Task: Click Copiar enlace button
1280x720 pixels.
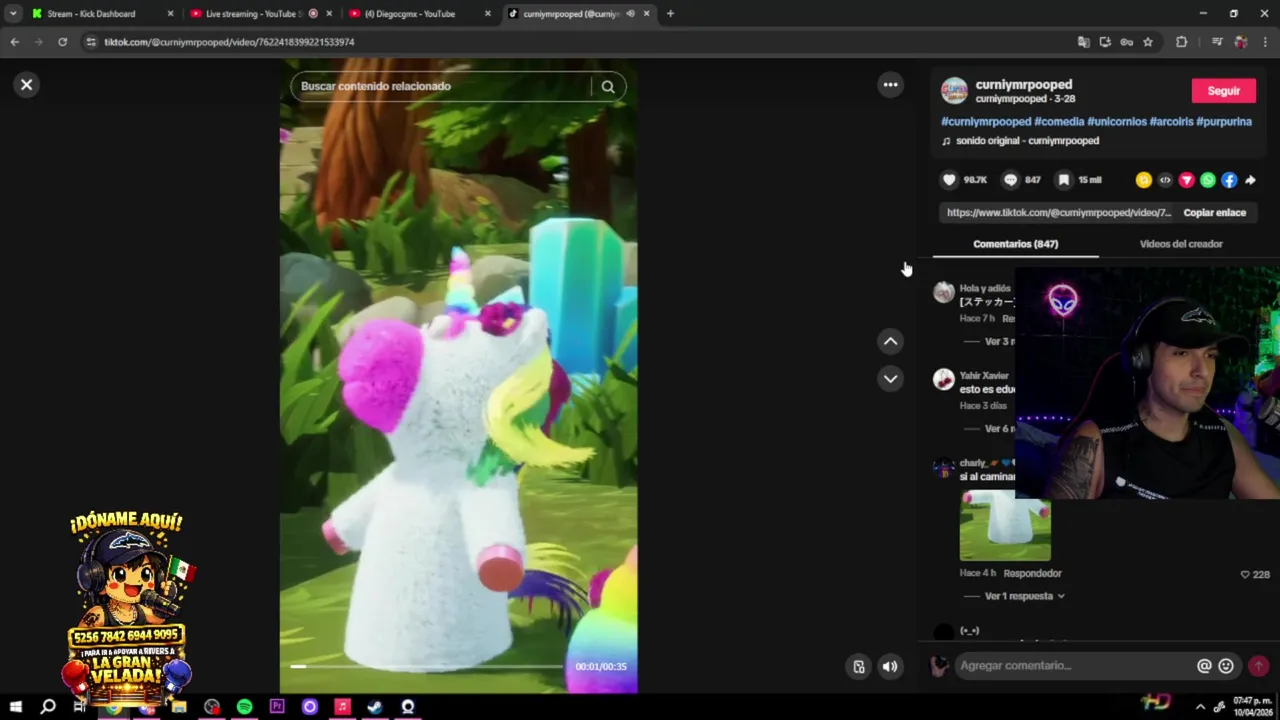Action: pos(1214,213)
